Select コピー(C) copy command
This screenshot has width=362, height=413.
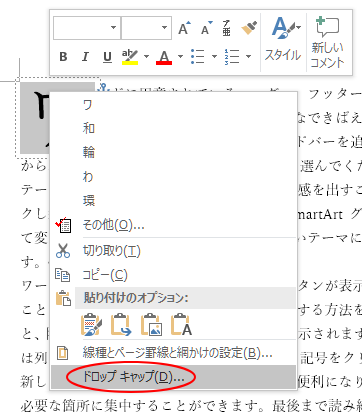pyautogui.click(x=173, y=275)
